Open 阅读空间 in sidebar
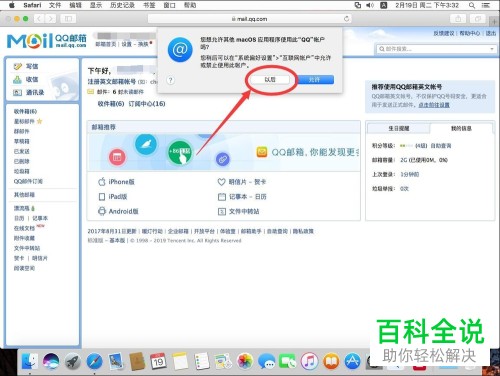The image size is (500, 376). (x=24, y=268)
